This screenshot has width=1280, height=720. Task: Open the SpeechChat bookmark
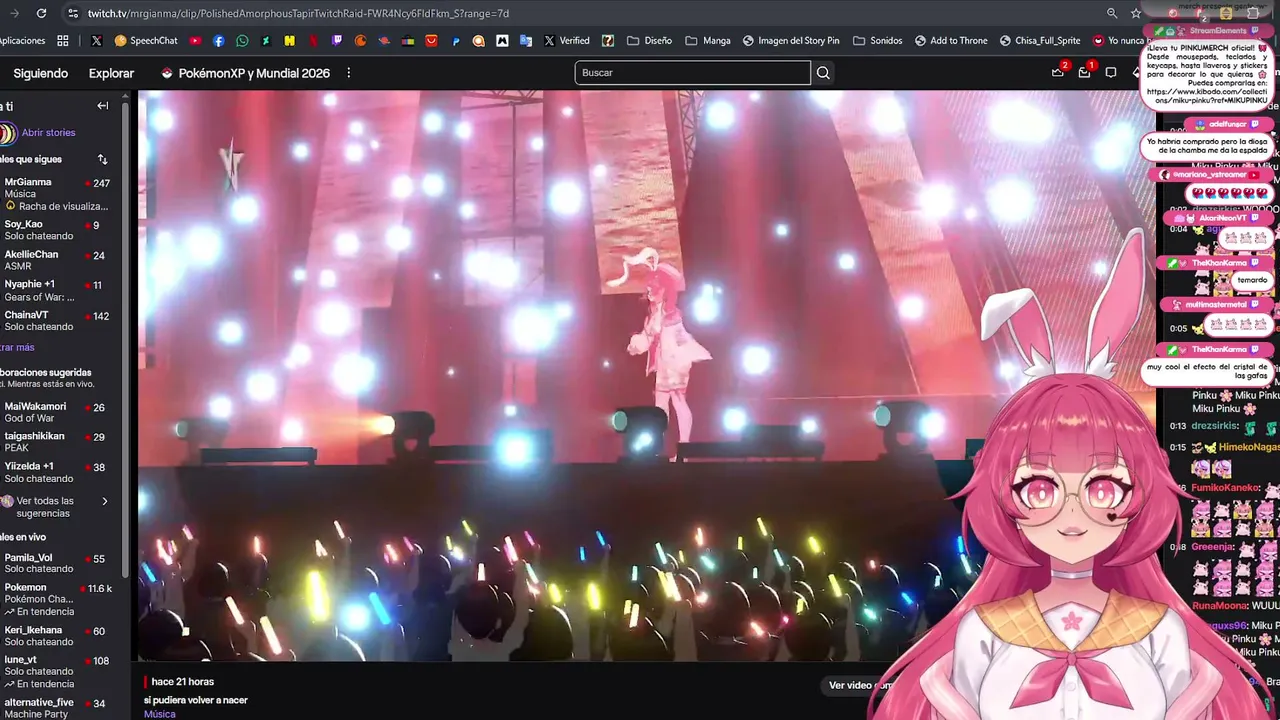[146, 41]
